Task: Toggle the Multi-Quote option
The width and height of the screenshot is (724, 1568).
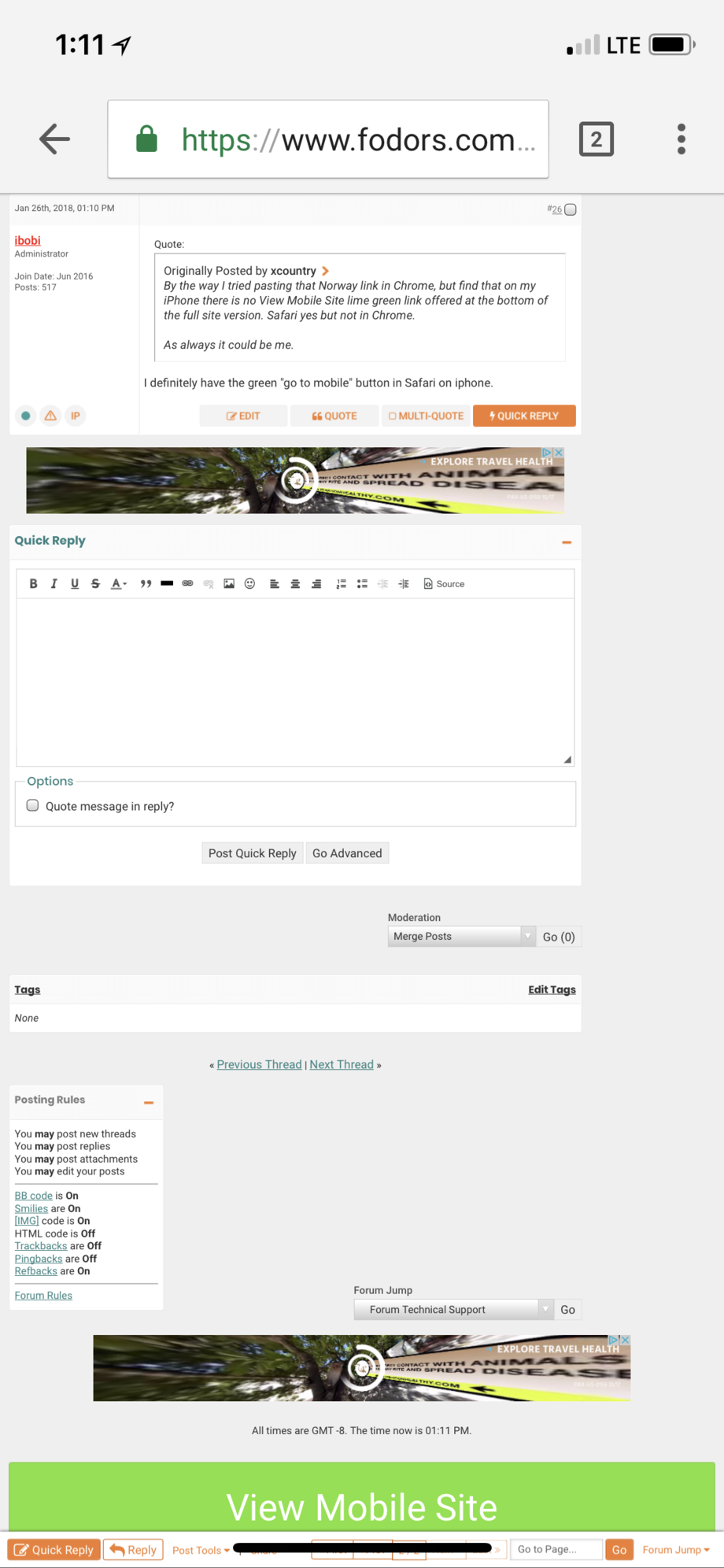Action: pyautogui.click(x=426, y=416)
